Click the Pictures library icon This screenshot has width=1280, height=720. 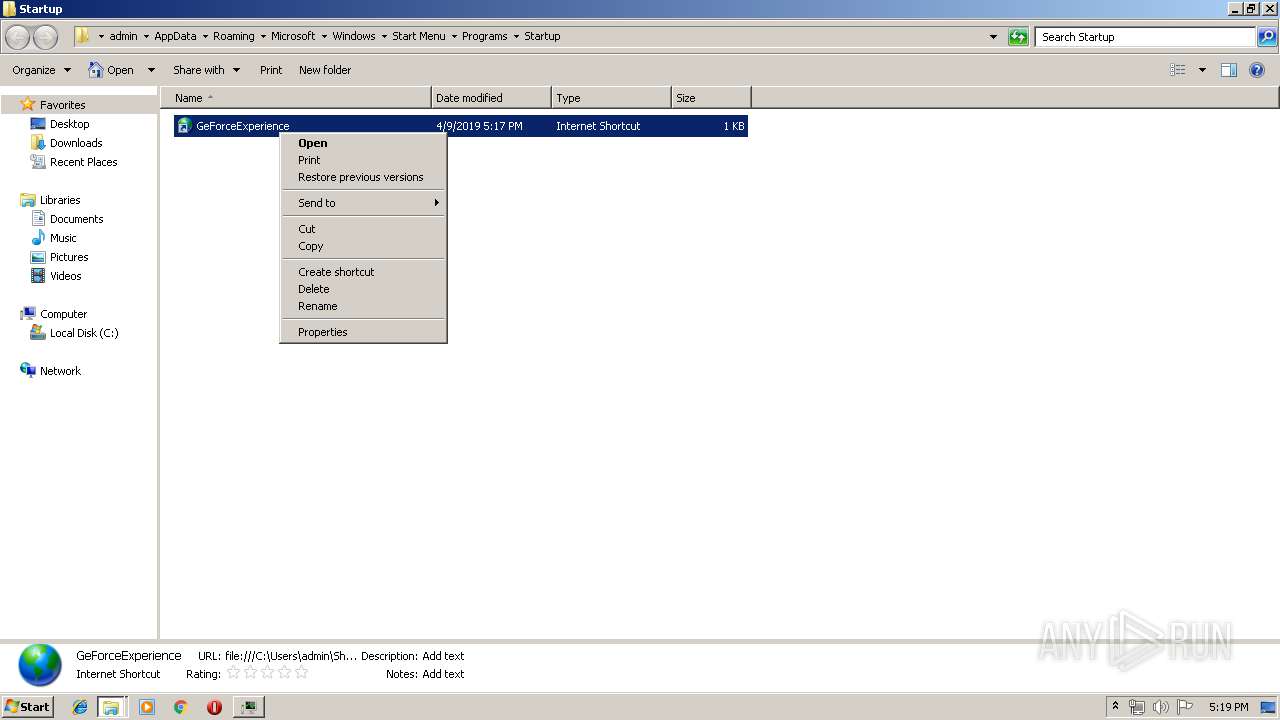coord(38,257)
